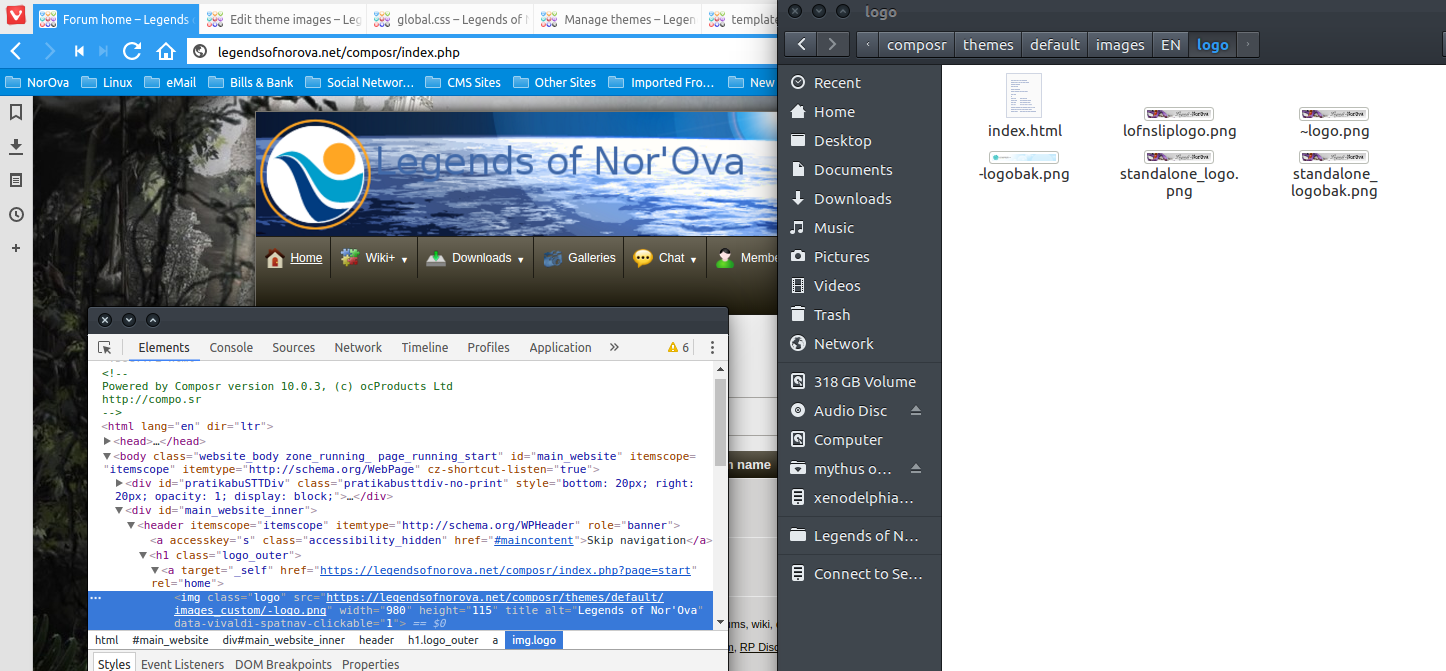Open the DevTools three-dot options menu
1446x671 pixels.
[x=712, y=348]
